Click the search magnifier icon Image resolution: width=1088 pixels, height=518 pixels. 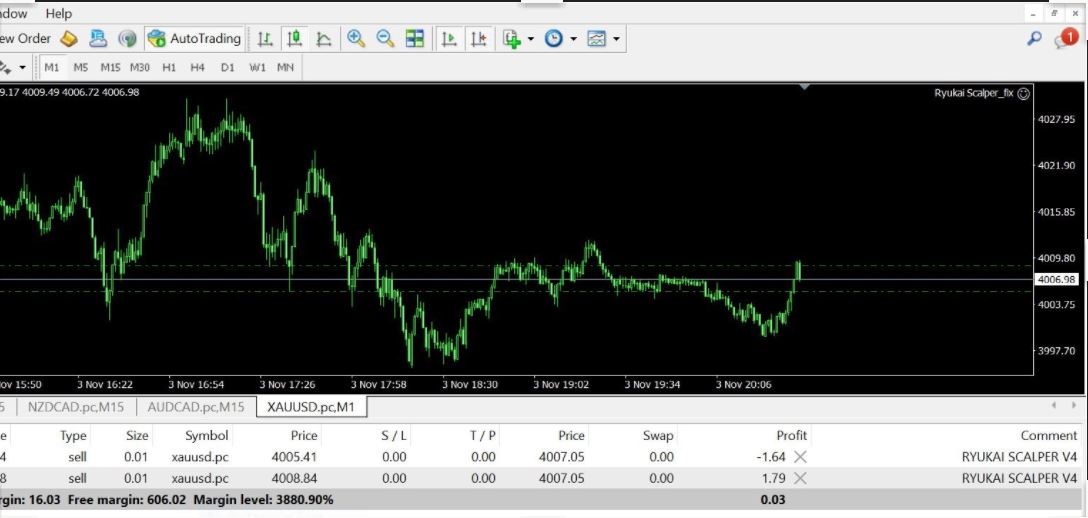pos(1035,39)
